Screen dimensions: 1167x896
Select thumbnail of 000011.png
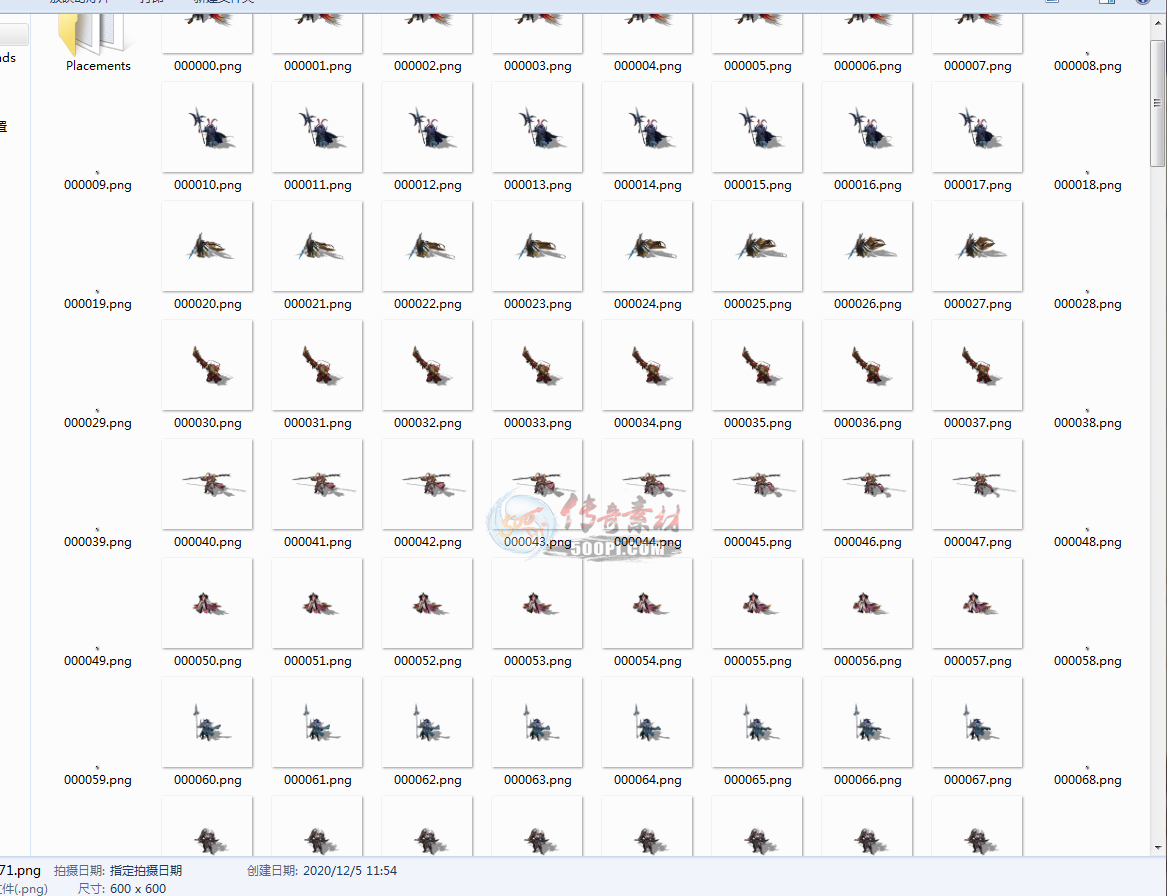[317, 127]
